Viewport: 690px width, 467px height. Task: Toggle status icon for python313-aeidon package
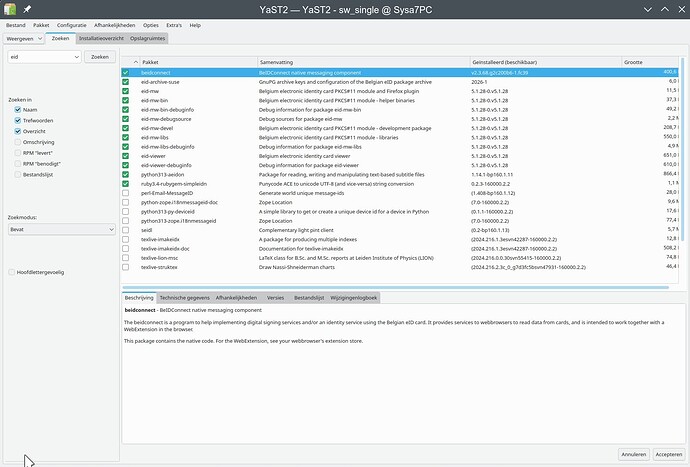[x=125, y=174]
